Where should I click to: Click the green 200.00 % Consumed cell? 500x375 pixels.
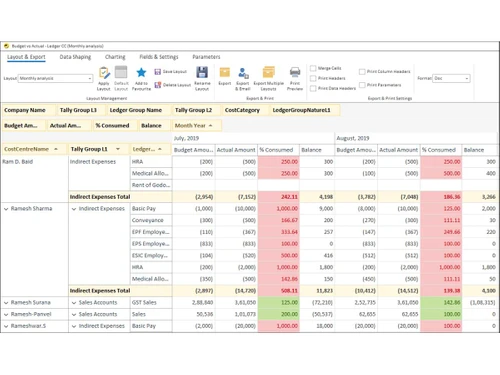tap(279, 314)
